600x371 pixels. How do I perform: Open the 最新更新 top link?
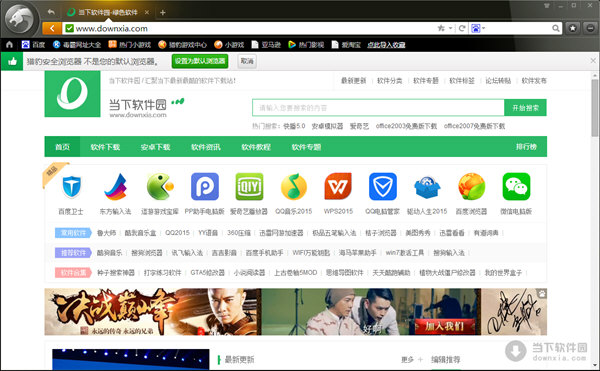pos(354,81)
